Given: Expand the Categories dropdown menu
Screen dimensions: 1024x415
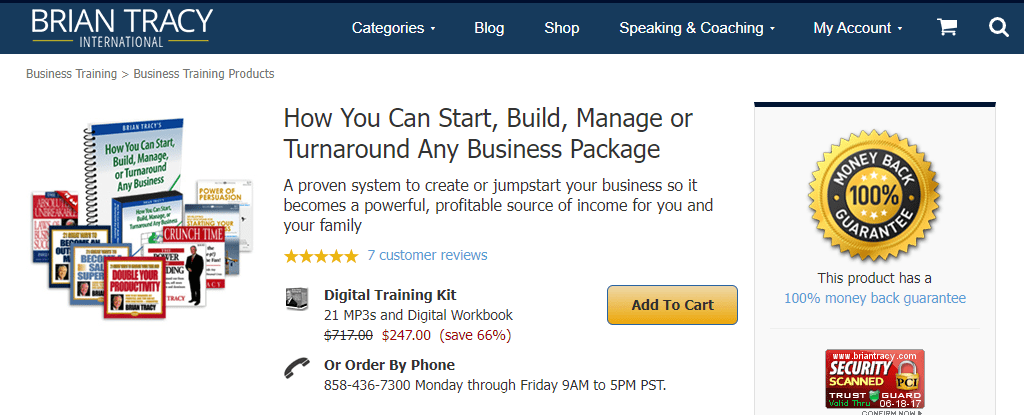Looking at the screenshot, I should click(393, 28).
